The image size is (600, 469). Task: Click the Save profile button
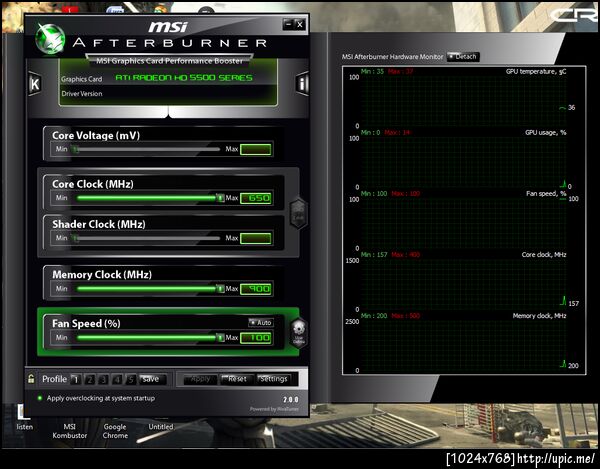click(152, 379)
